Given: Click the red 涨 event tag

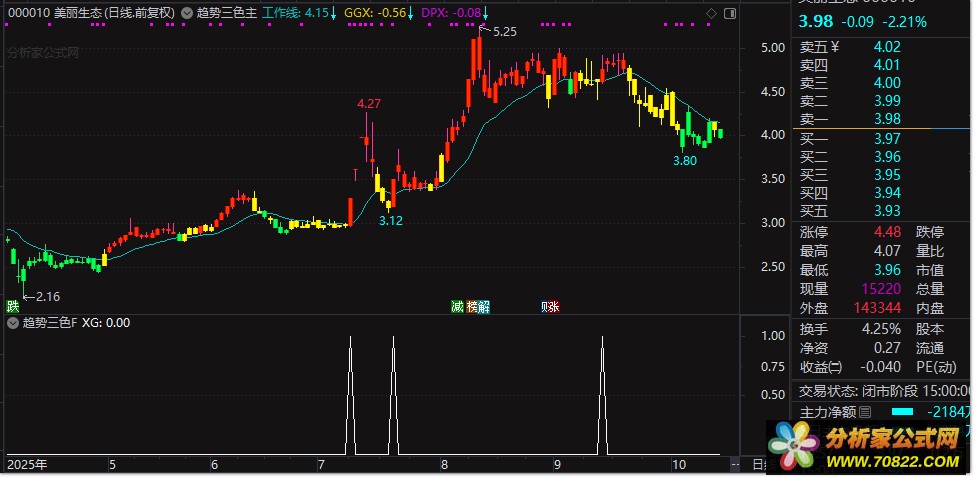Looking at the screenshot, I should 554,306.
